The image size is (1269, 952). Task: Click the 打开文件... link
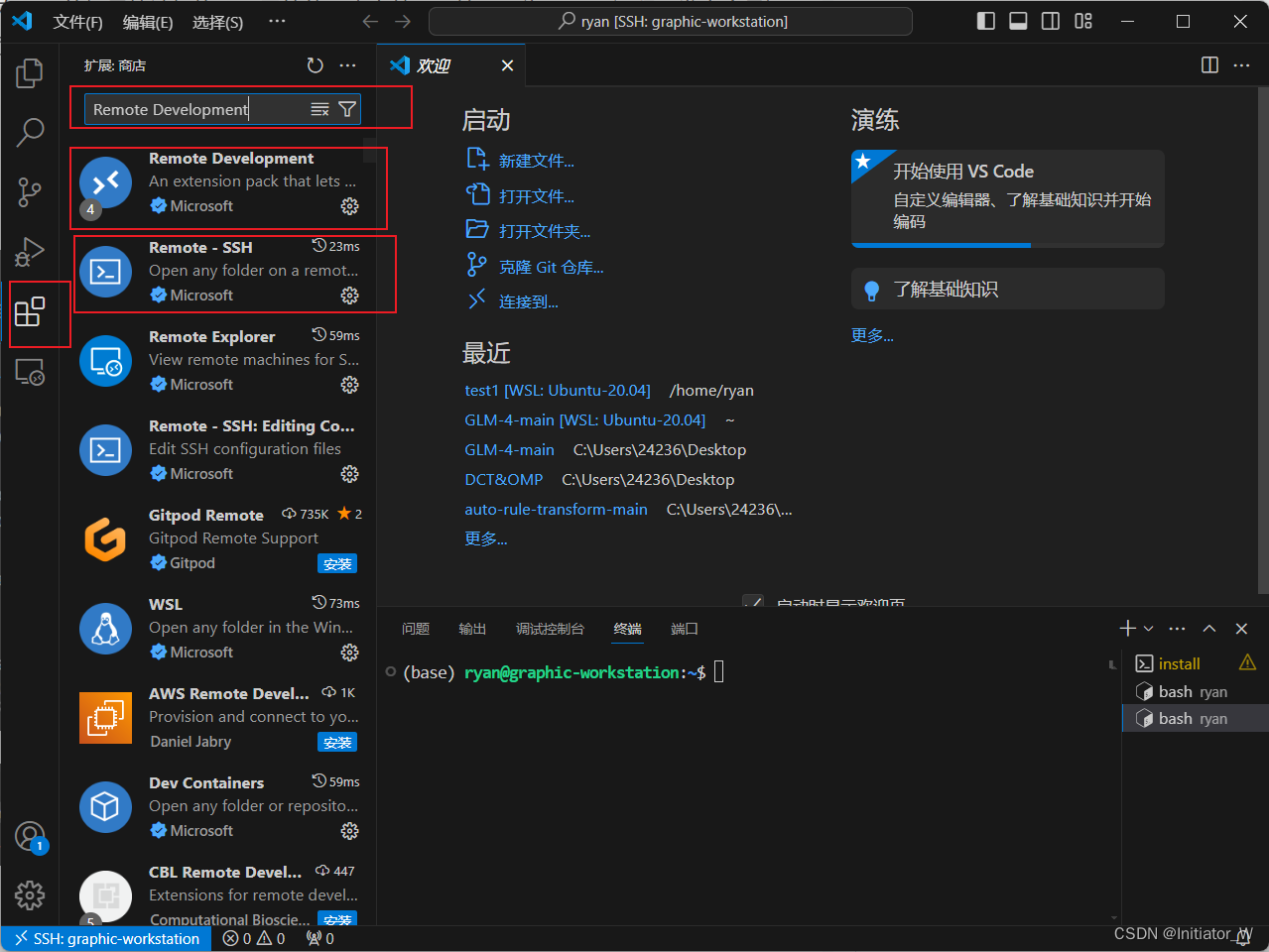click(536, 196)
